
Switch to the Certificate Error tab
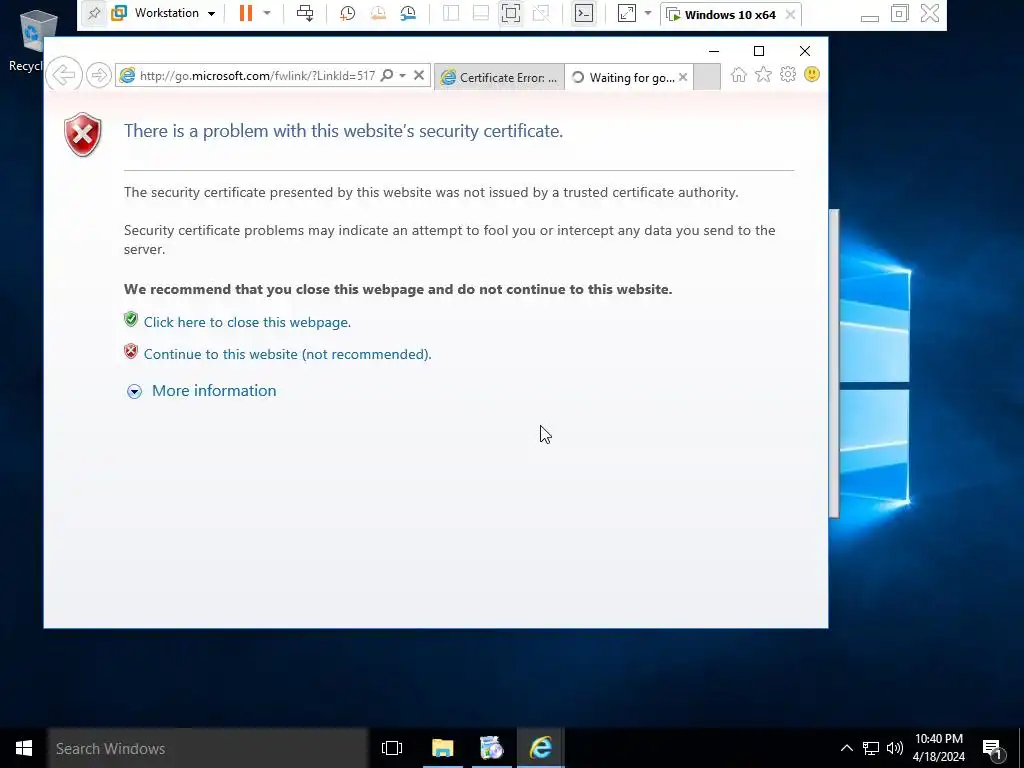click(500, 77)
